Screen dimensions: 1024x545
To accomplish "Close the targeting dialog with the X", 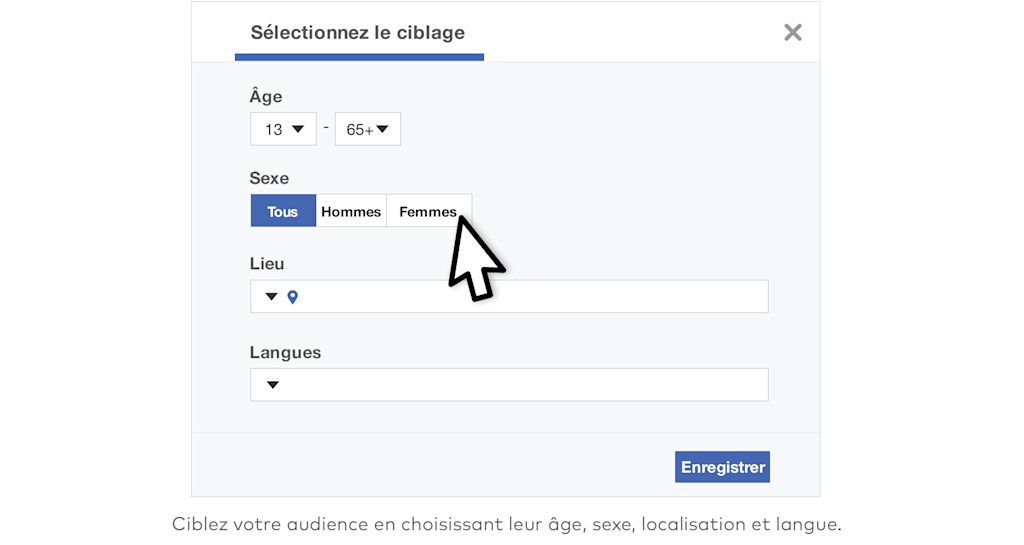I will coord(793,33).
